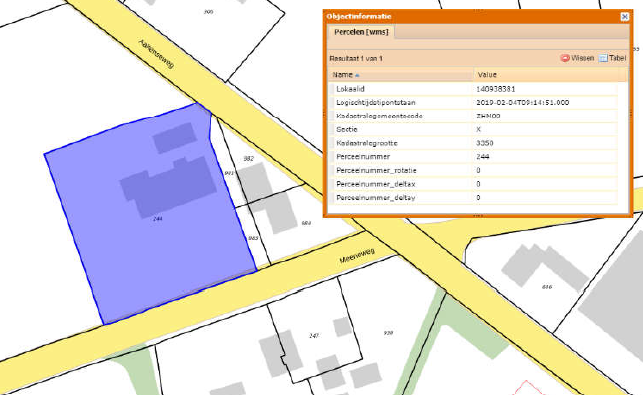The width and height of the screenshot is (643, 395).
Task: Click the Perceelnummer row in table
Action: click(473, 157)
